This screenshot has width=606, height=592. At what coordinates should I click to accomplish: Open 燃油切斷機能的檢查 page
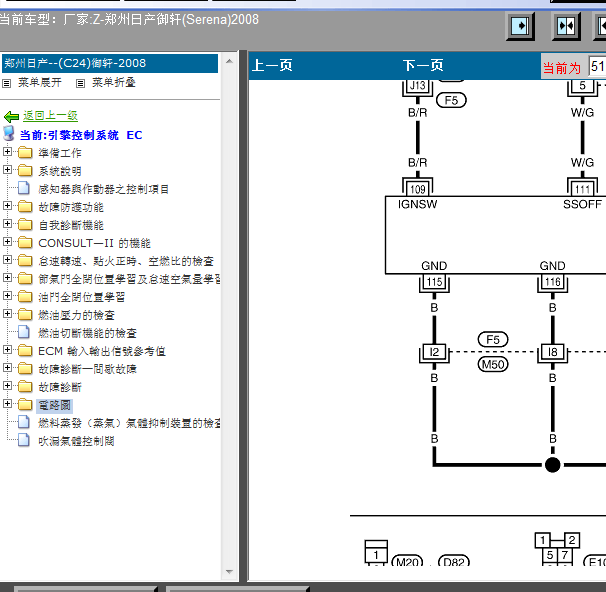point(87,333)
